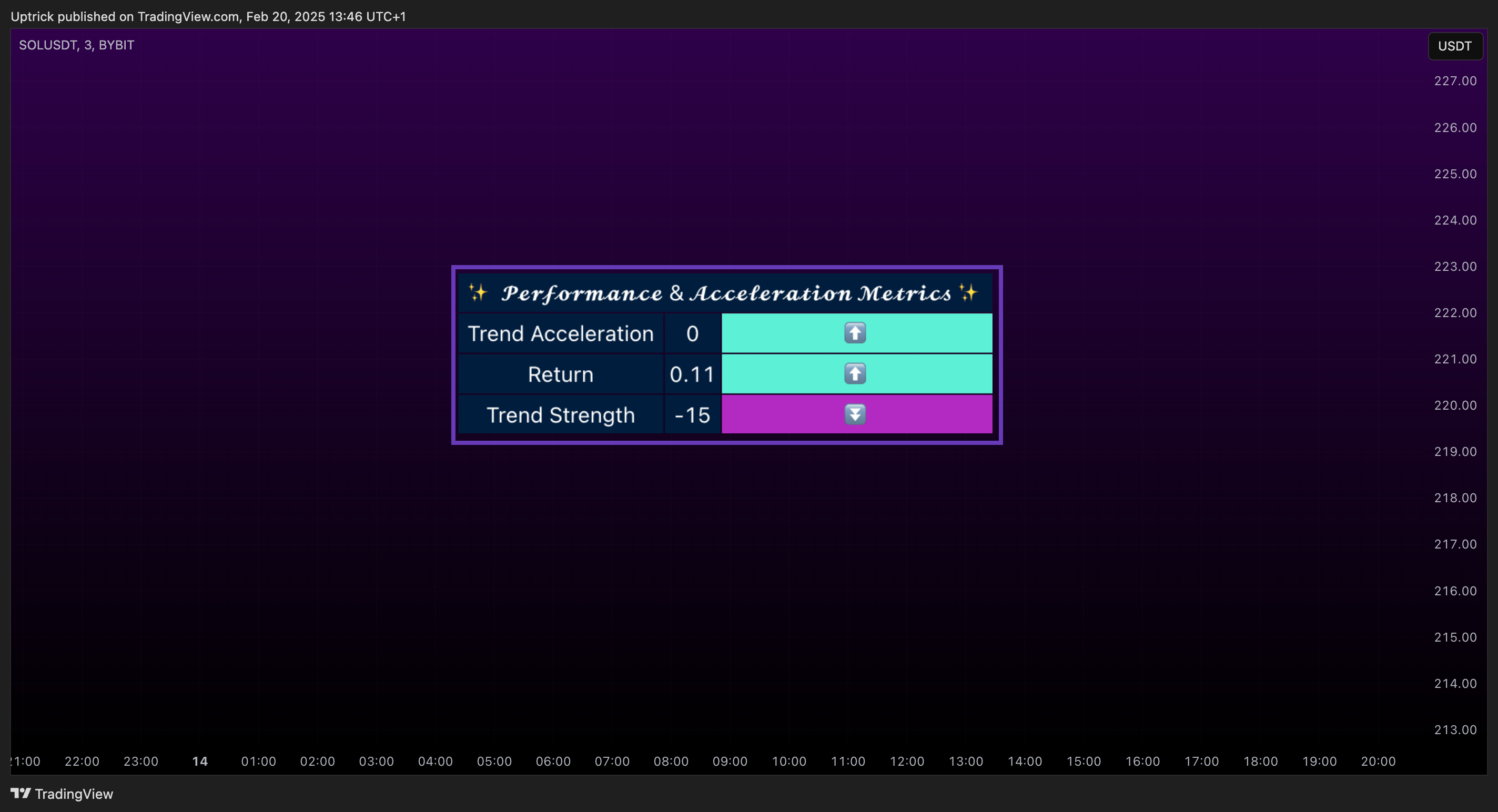Click the Trend Strength label
Screen dimensions: 1498x812
561,415
